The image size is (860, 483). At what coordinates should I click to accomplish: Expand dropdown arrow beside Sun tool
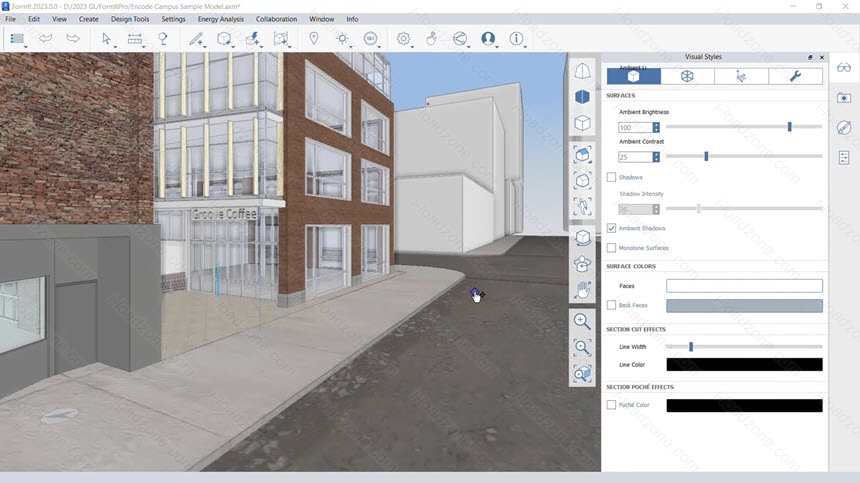pos(351,47)
